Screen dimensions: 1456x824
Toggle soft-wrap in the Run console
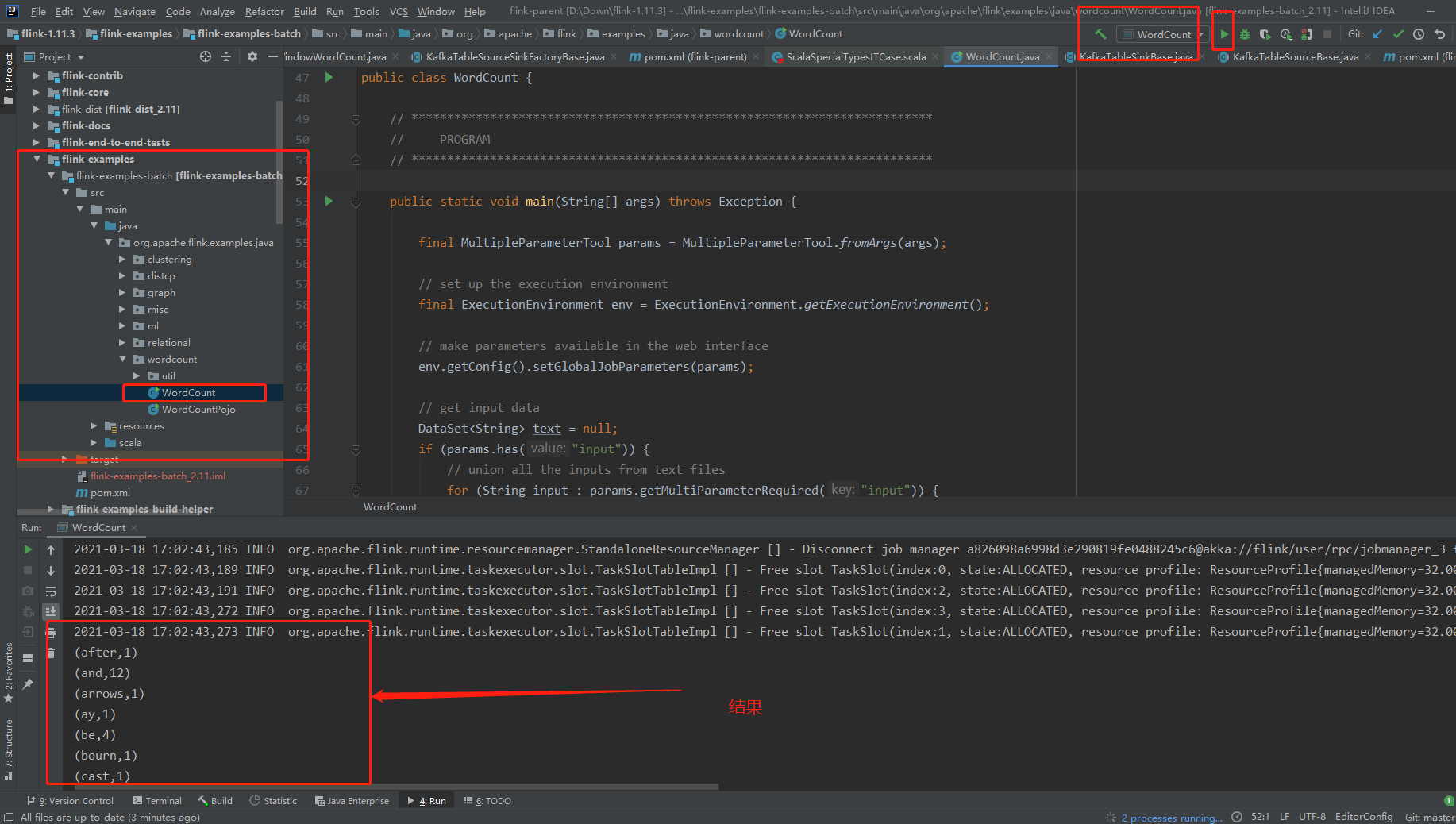(51, 591)
